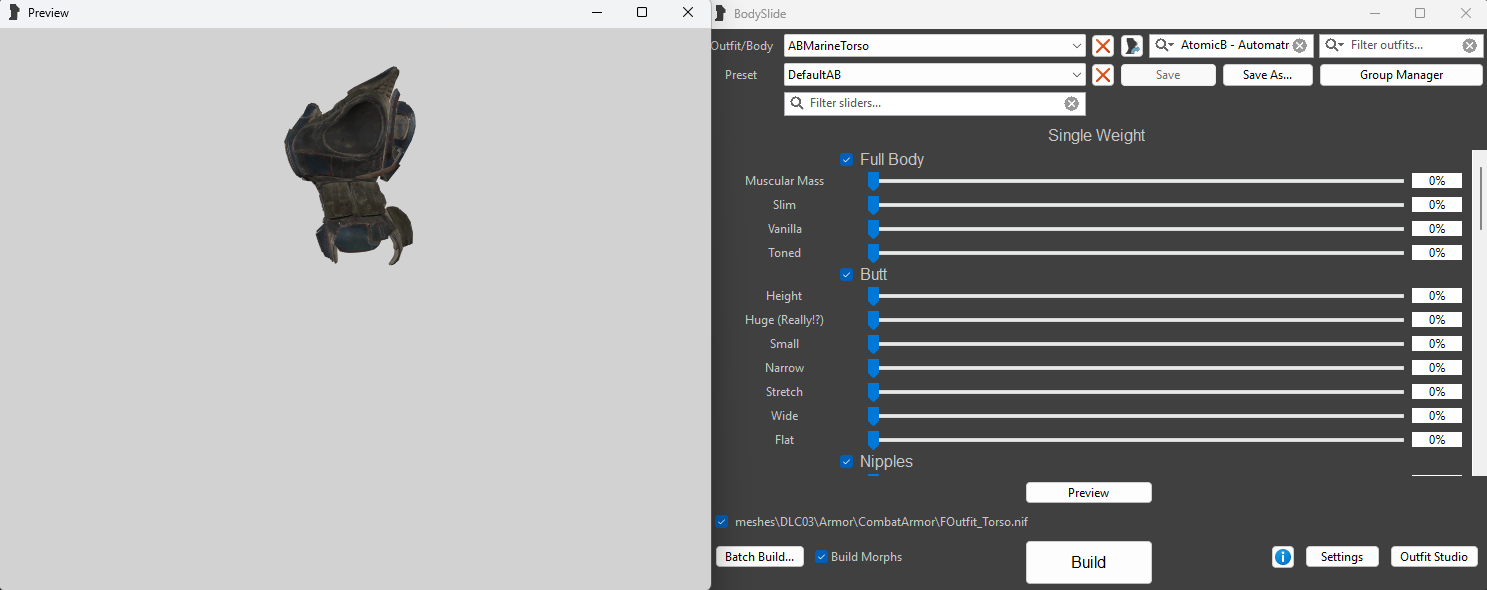Click the Filter outfits magnifier icon
Screen dimensions: 1487x590
click(1335, 46)
